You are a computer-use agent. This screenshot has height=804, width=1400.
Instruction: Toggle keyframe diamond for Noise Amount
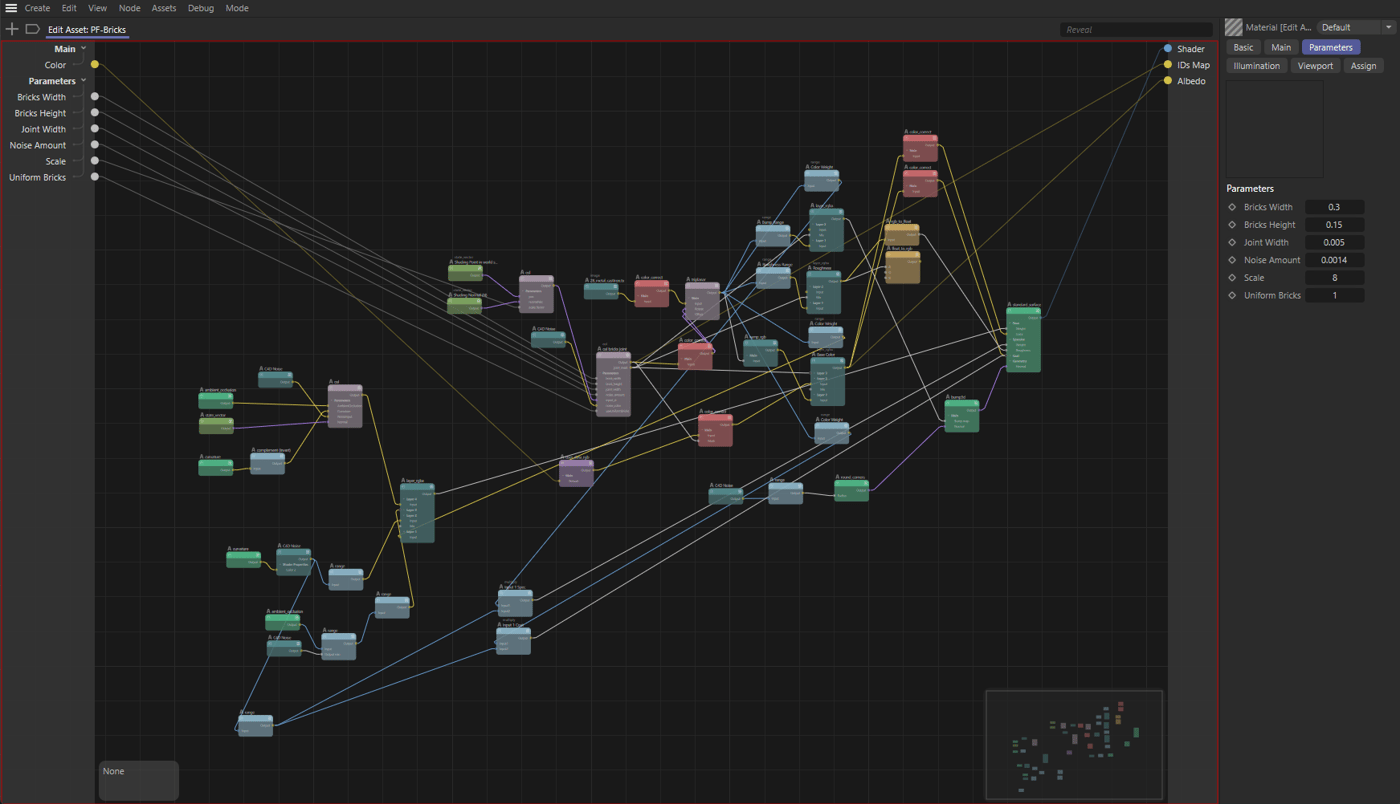pyautogui.click(x=1232, y=260)
